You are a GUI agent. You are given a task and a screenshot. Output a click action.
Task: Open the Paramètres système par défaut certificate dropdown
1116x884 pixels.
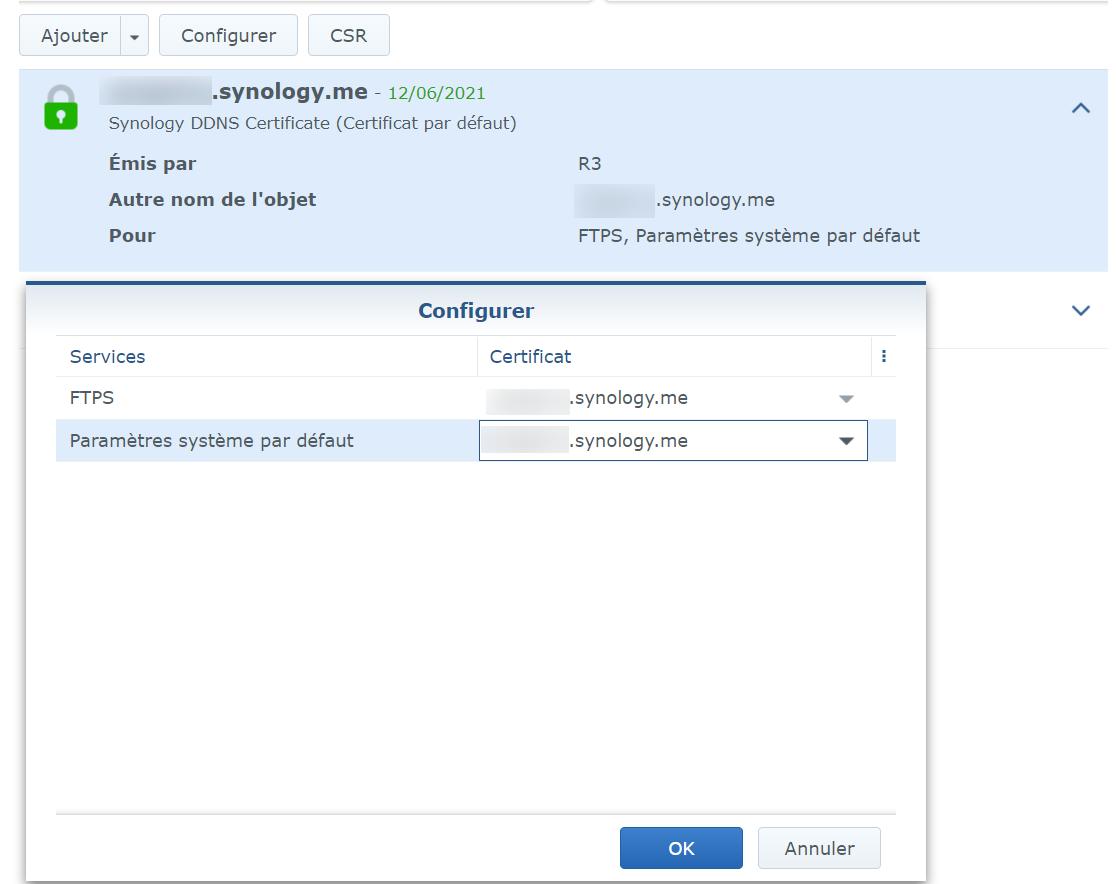pyautogui.click(x=846, y=441)
